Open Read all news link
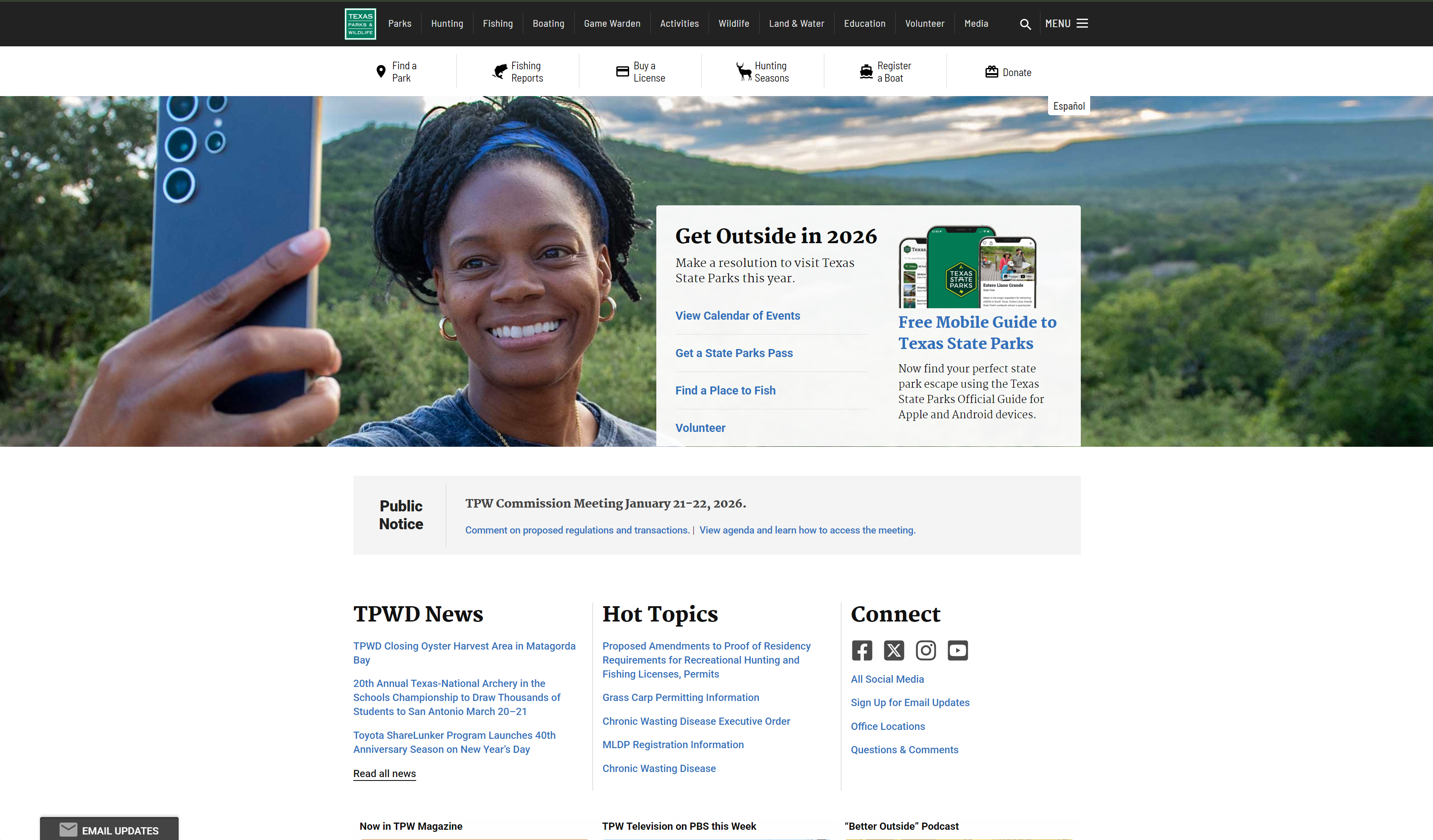 point(385,774)
